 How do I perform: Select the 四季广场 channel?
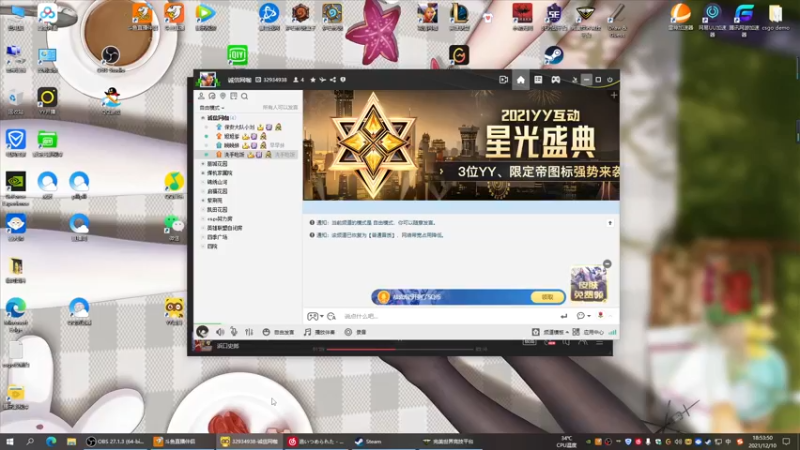(217, 237)
